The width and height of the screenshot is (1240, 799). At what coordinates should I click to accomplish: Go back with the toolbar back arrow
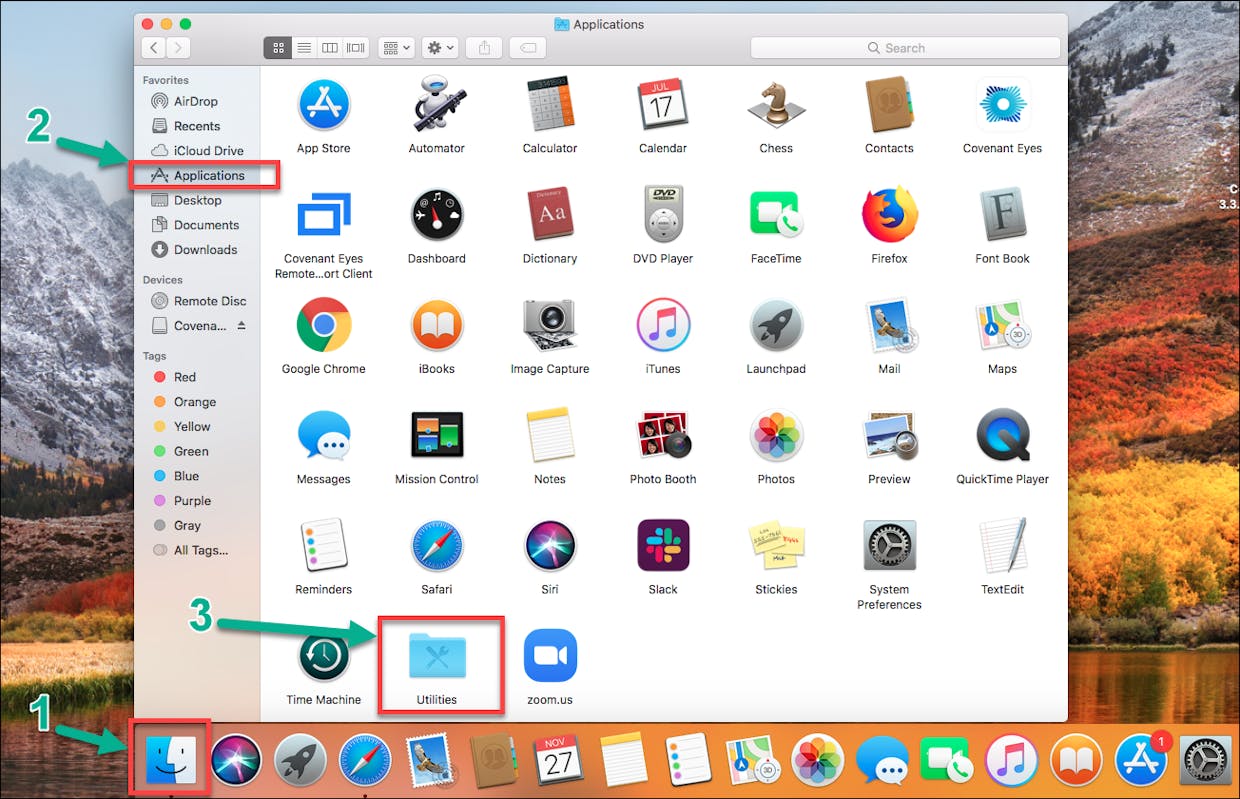[x=153, y=47]
